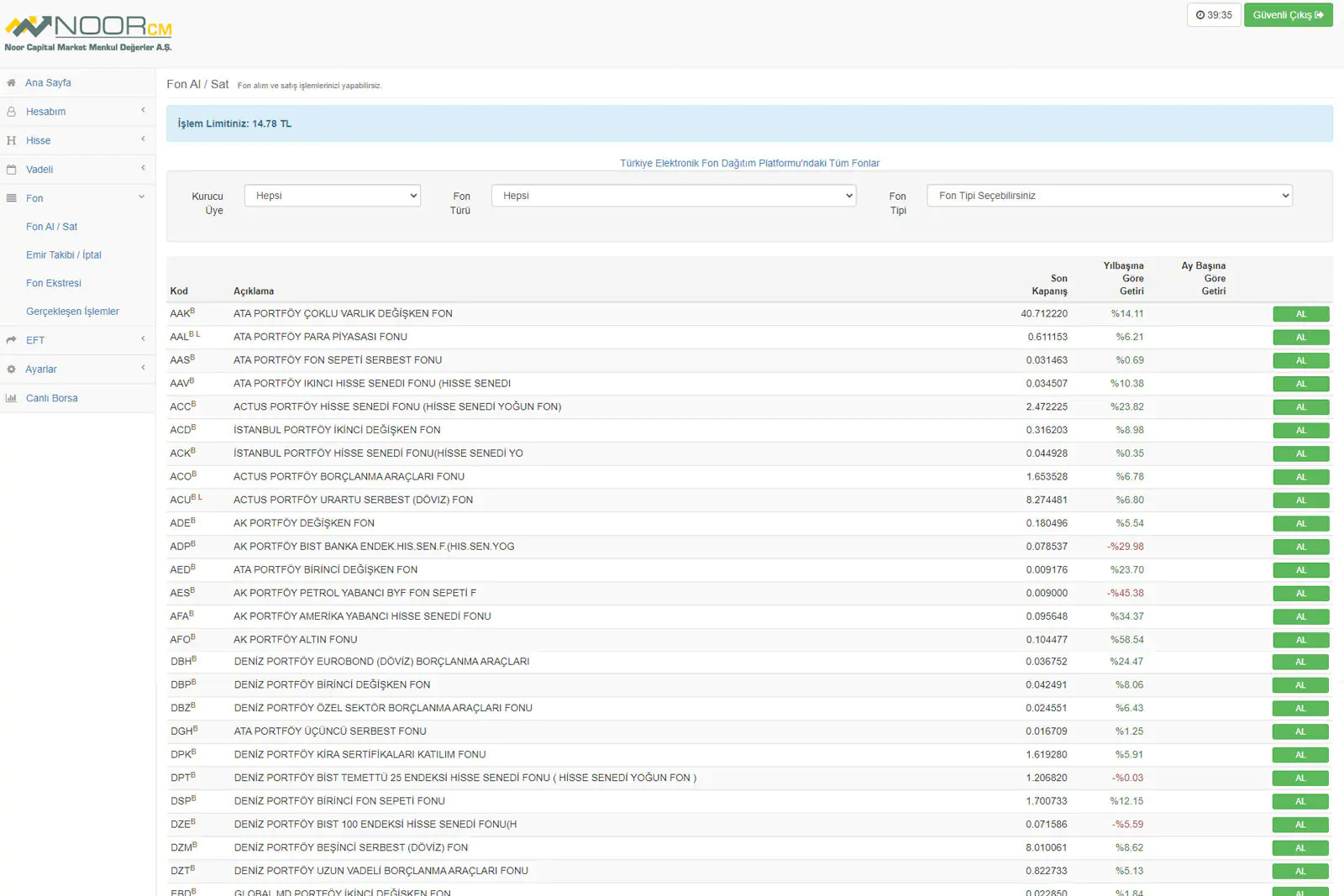Open the Kurucu Üye dropdown

332,196
